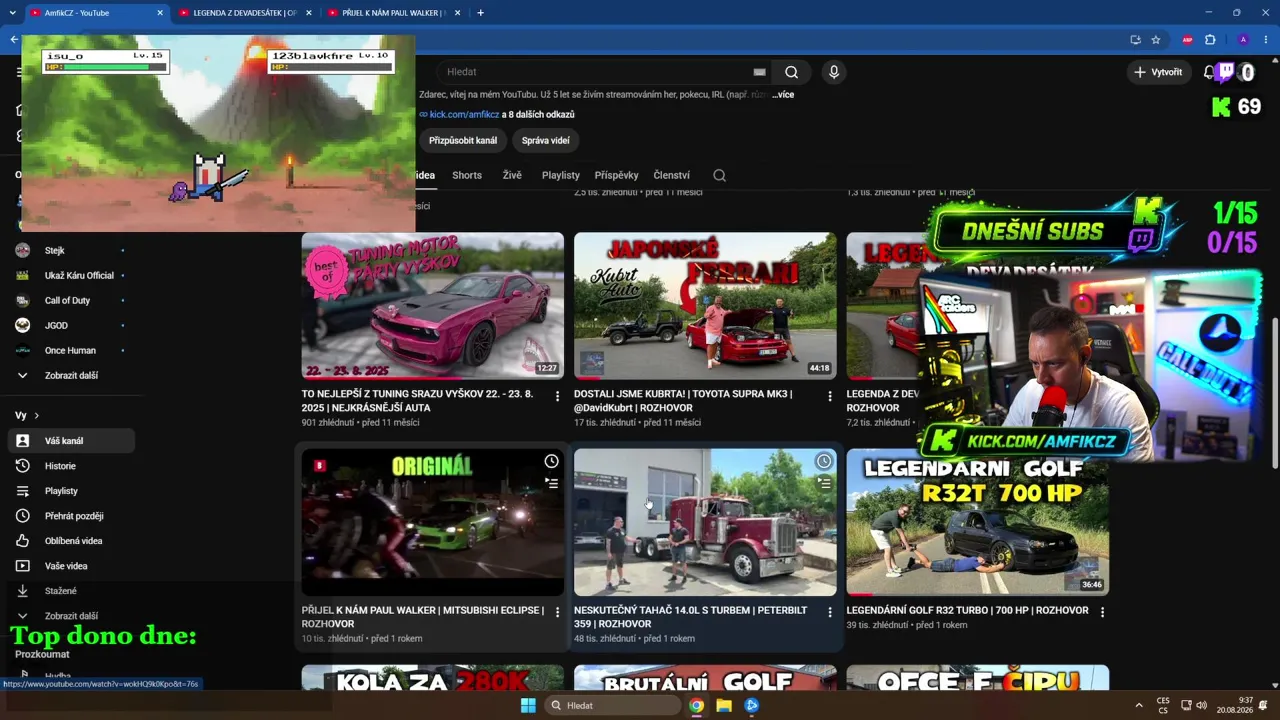Open options menu for Peterbilt 359 video
Viewport: 1280px width, 720px height.
click(829, 613)
